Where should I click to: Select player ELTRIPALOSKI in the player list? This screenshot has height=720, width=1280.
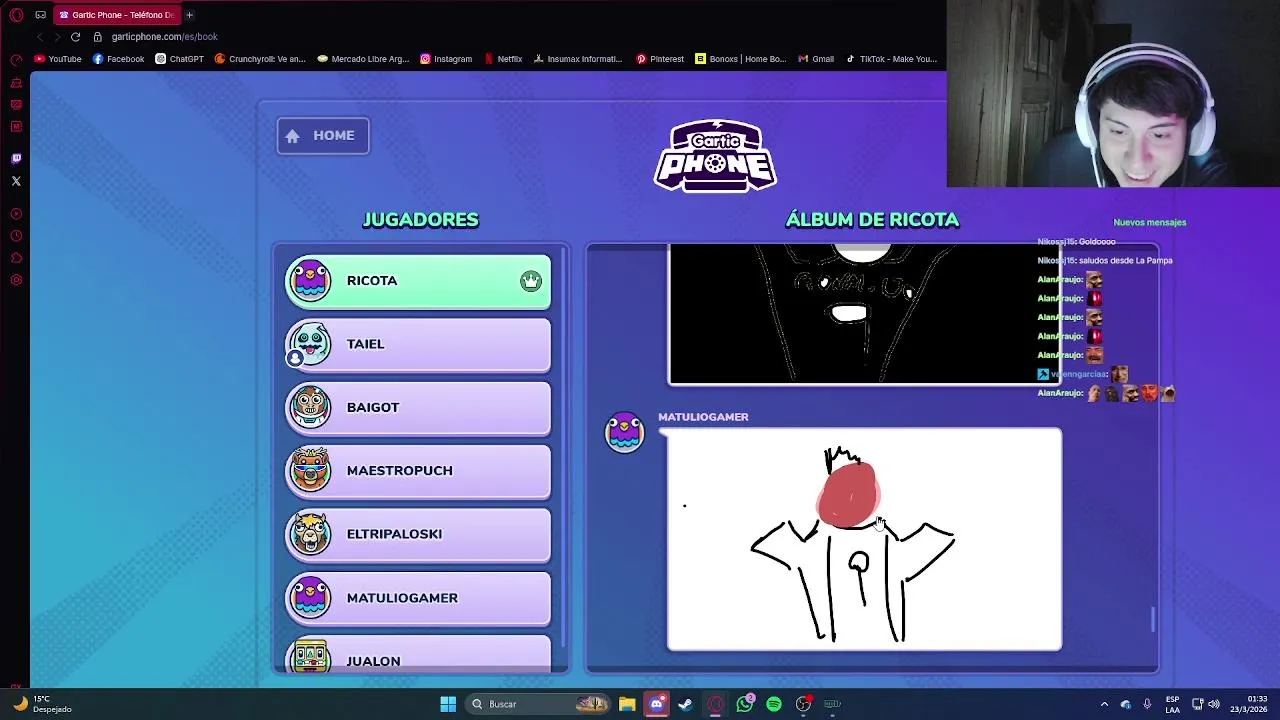(x=418, y=534)
